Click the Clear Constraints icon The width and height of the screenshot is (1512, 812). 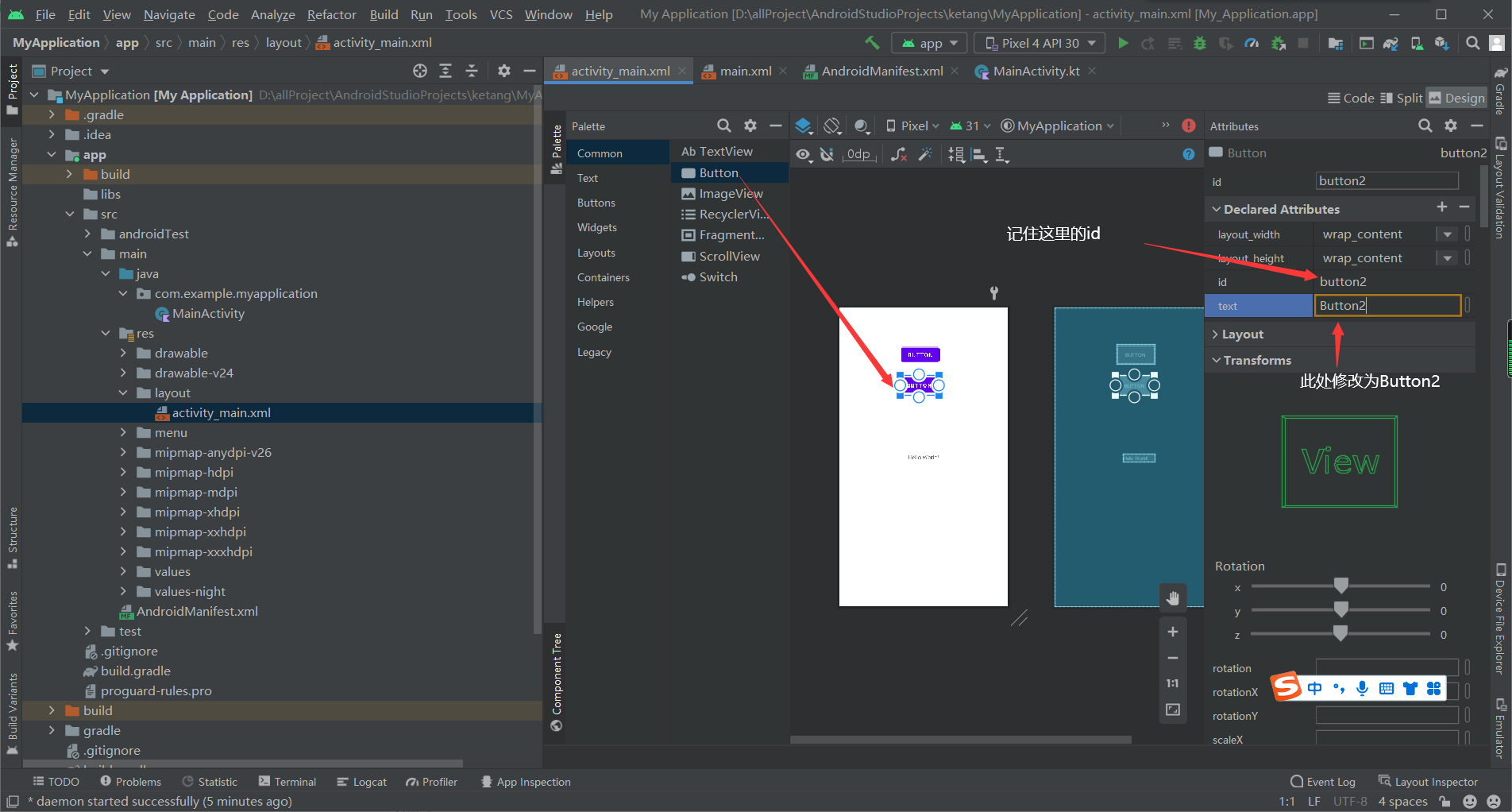click(x=899, y=154)
